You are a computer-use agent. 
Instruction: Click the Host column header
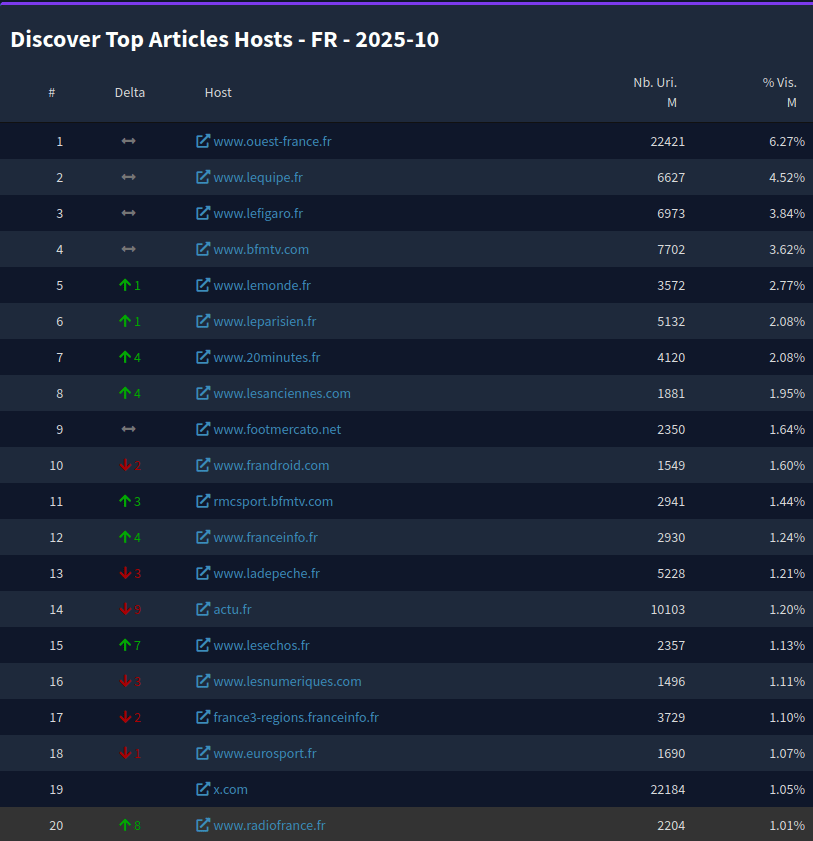(x=218, y=92)
